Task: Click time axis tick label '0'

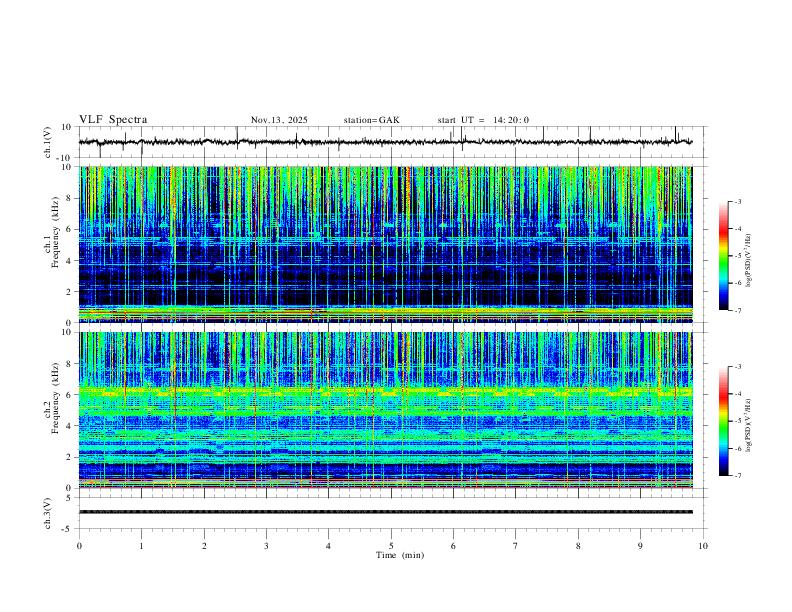Action: coord(79,546)
